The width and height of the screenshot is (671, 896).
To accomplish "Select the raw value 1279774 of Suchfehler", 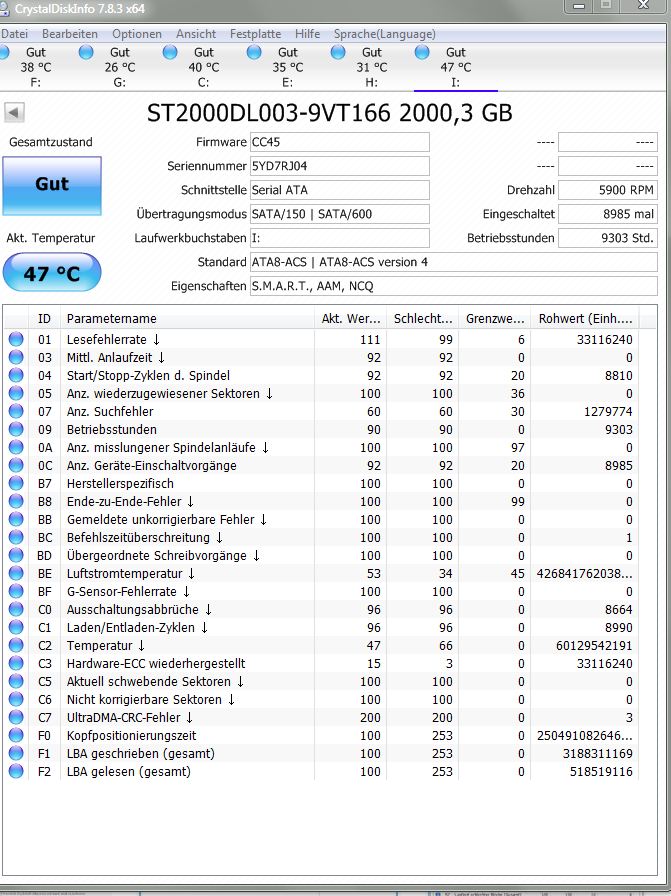I will [x=608, y=411].
